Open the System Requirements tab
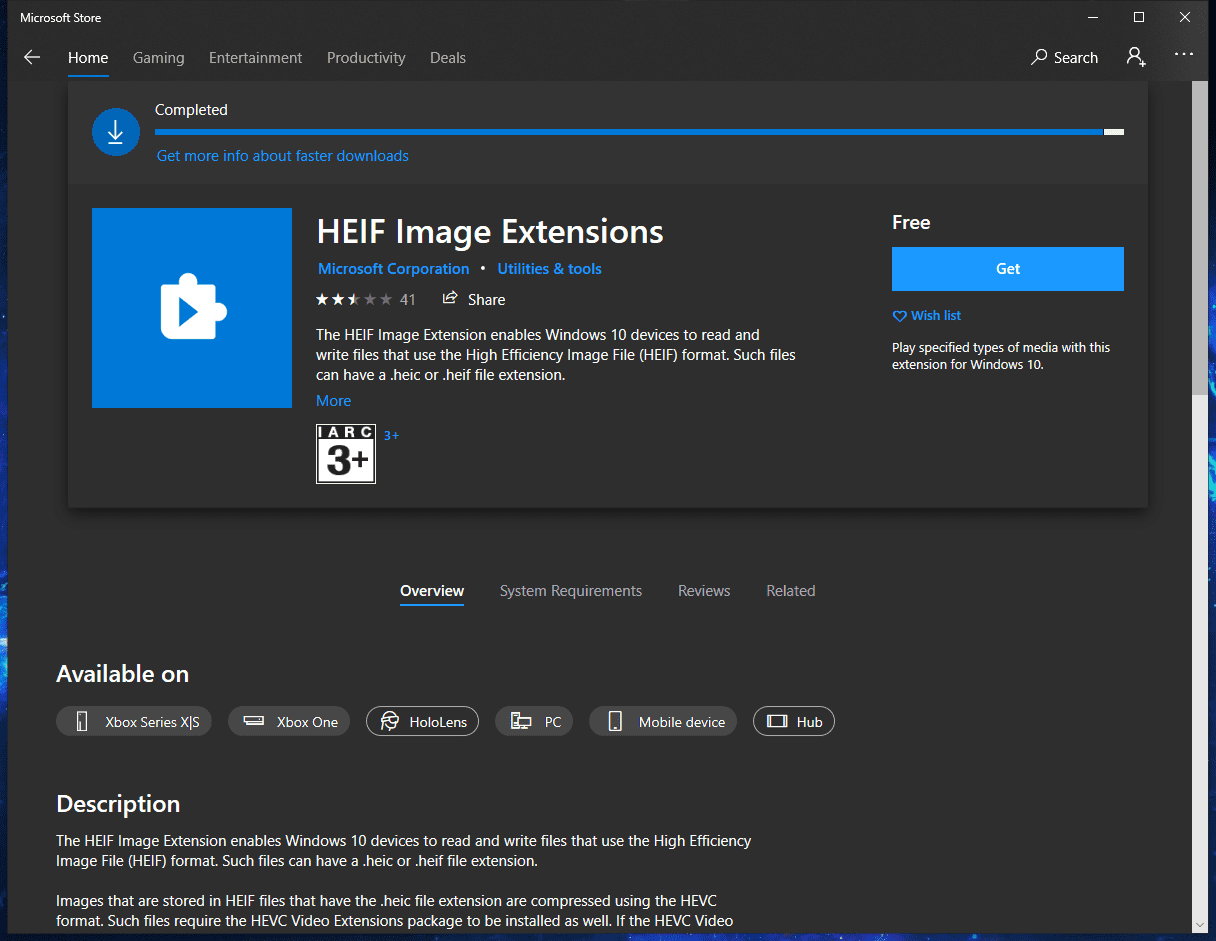The width and height of the screenshot is (1216, 941). click(570, 590)
